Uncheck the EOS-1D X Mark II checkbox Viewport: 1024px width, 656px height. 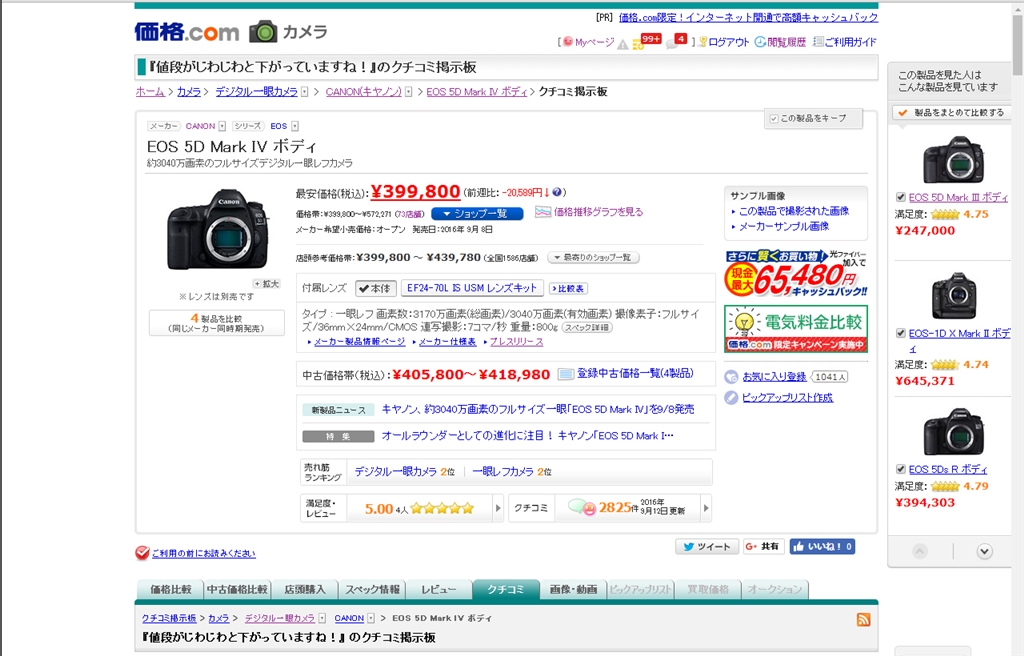click(901, 333)
